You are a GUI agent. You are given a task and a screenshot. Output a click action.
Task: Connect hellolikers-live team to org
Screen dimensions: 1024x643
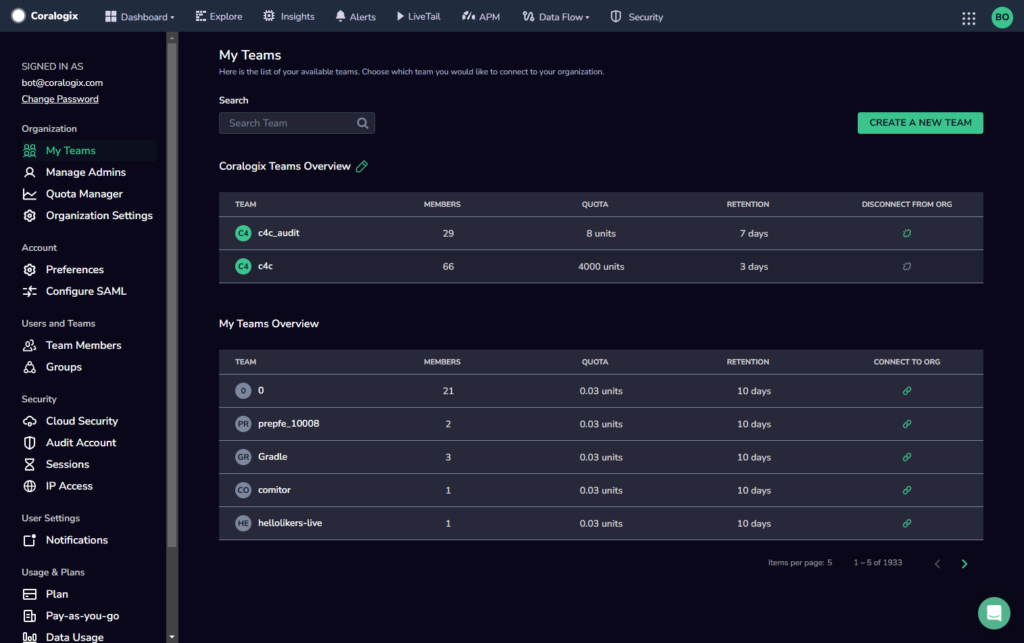point(906,524)
